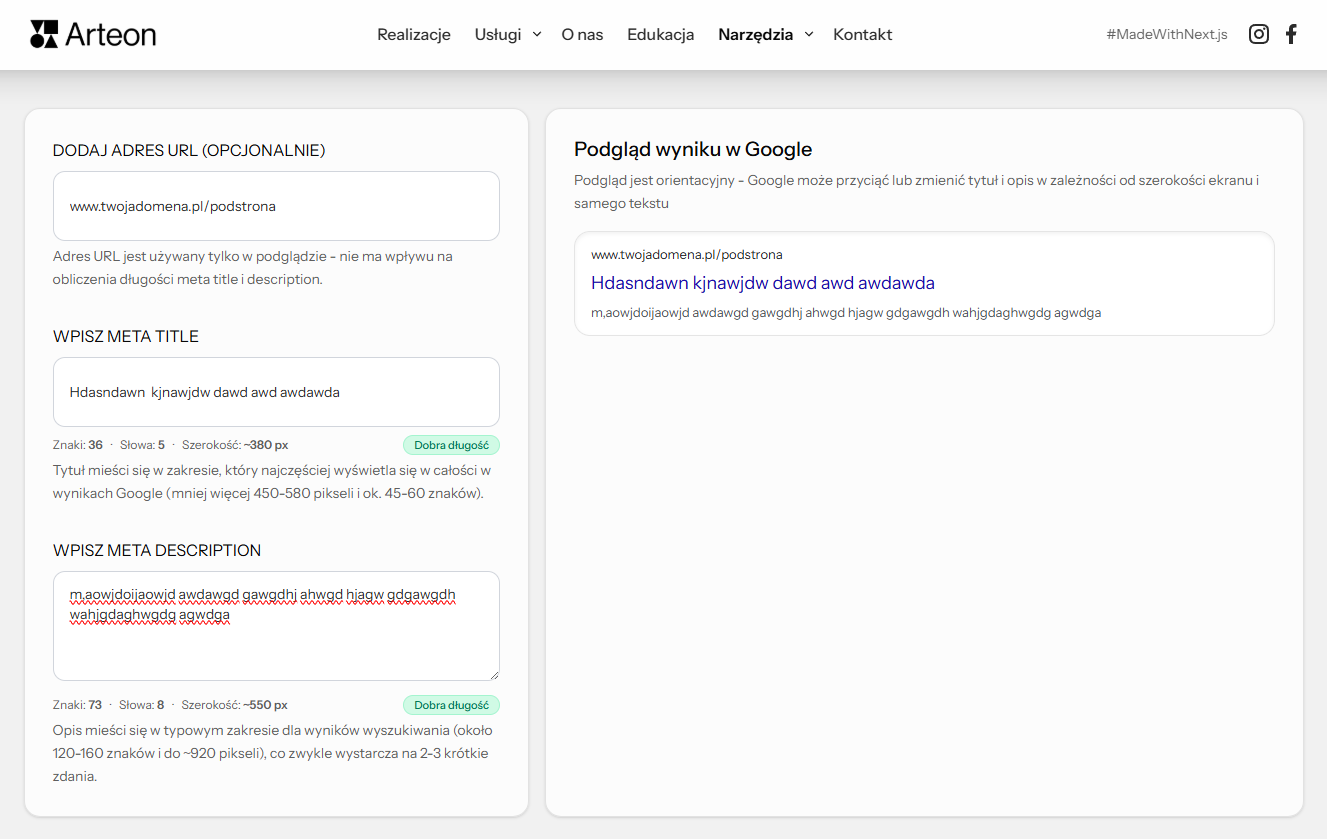Expand the Usługi dropdown
1327x839 pixels.
(498, 34)
